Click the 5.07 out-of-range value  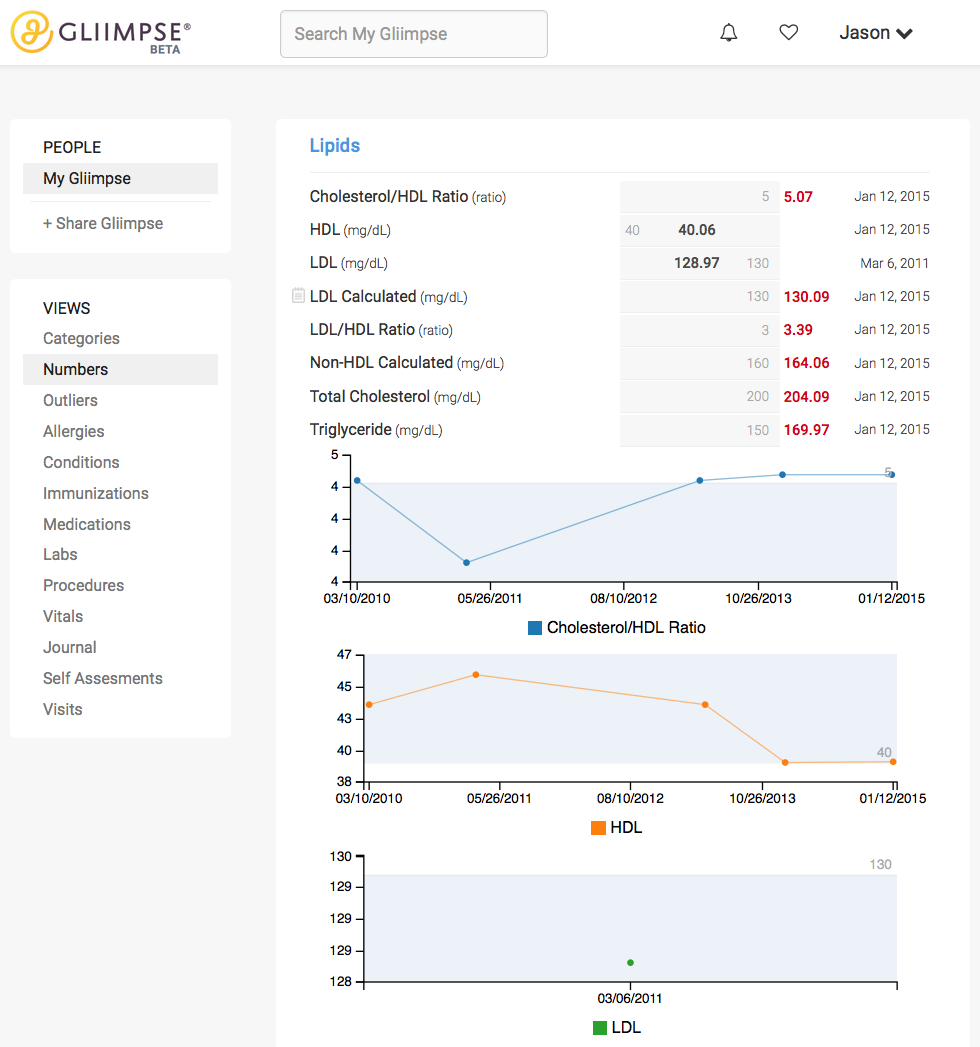tap(798, 197)
